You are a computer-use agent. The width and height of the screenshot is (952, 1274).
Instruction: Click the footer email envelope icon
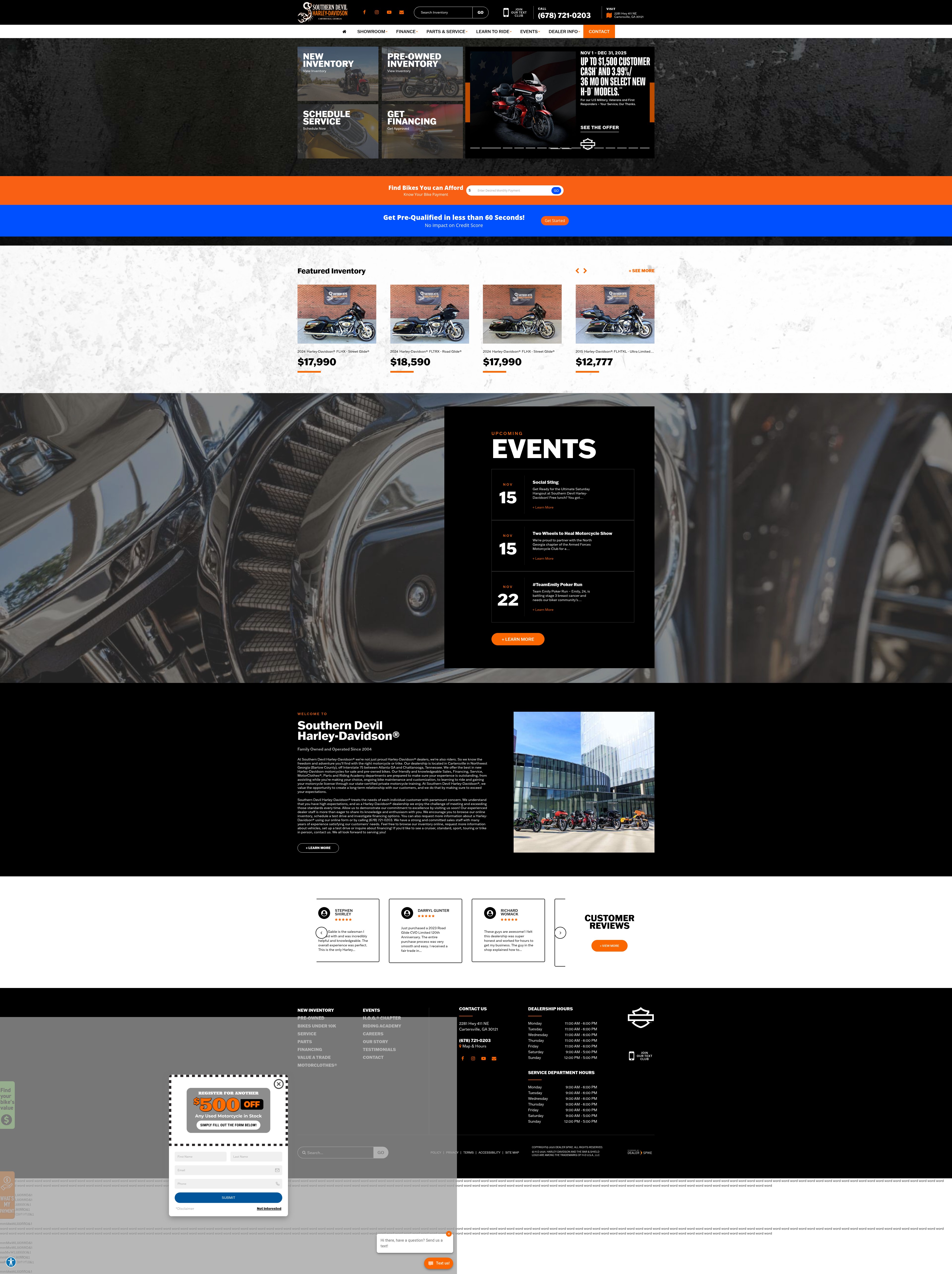tap(494, 1059)
